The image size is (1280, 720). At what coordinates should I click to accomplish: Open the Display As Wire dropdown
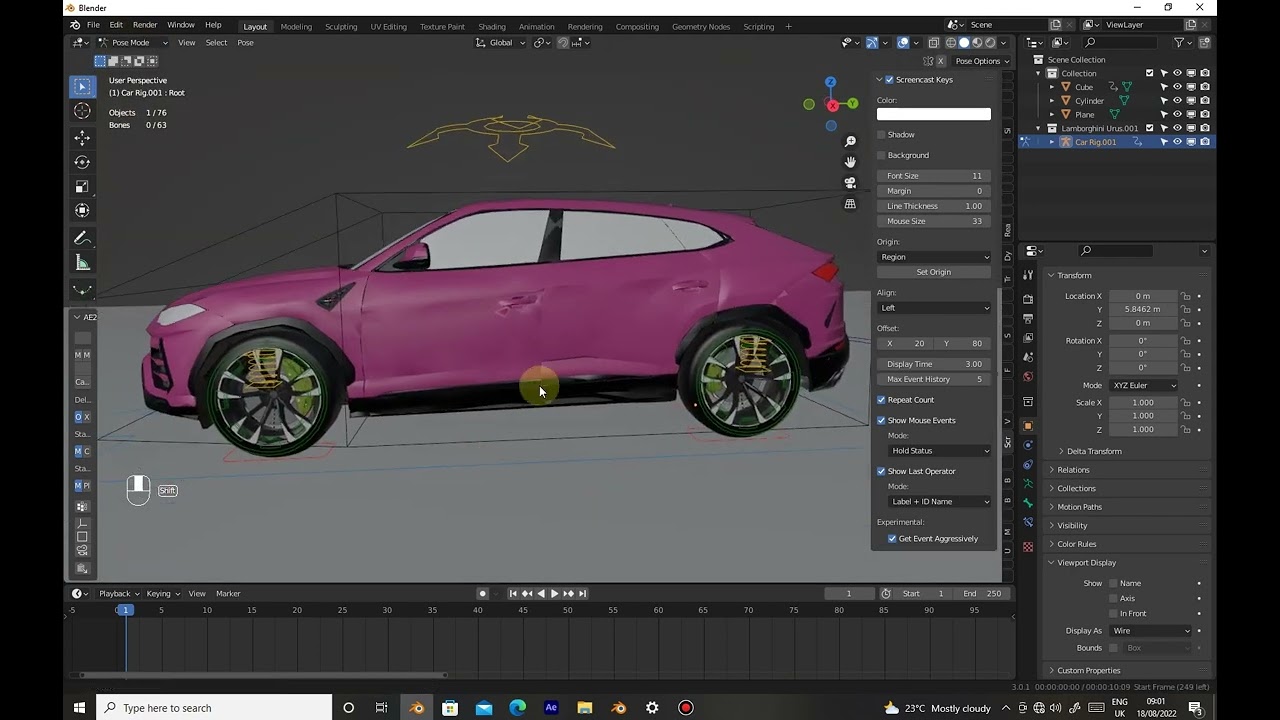[x=1150, y=631]
